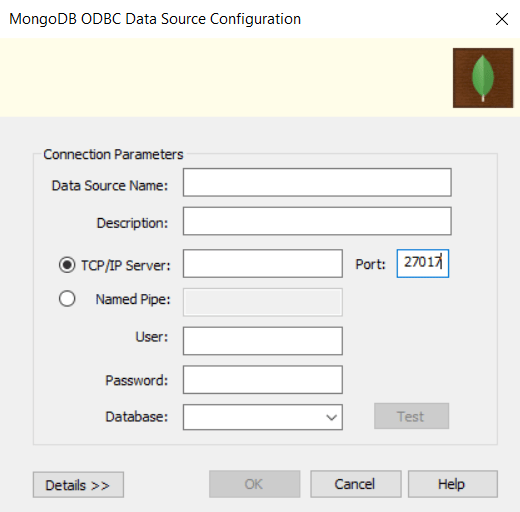Close the ODBC configuration dialog
Screen dimensions: 520x512
coord(502,19)
